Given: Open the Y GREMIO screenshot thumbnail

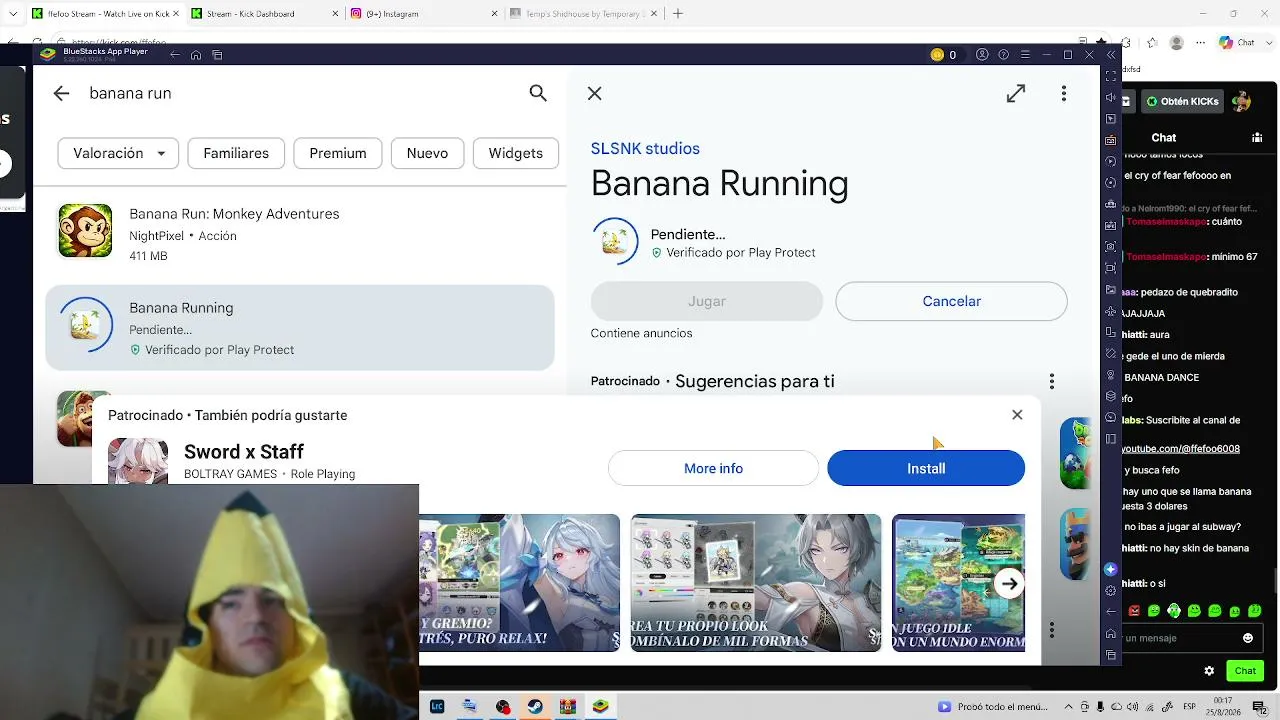Looking at the screenshot, I should [x=519, y=583].
